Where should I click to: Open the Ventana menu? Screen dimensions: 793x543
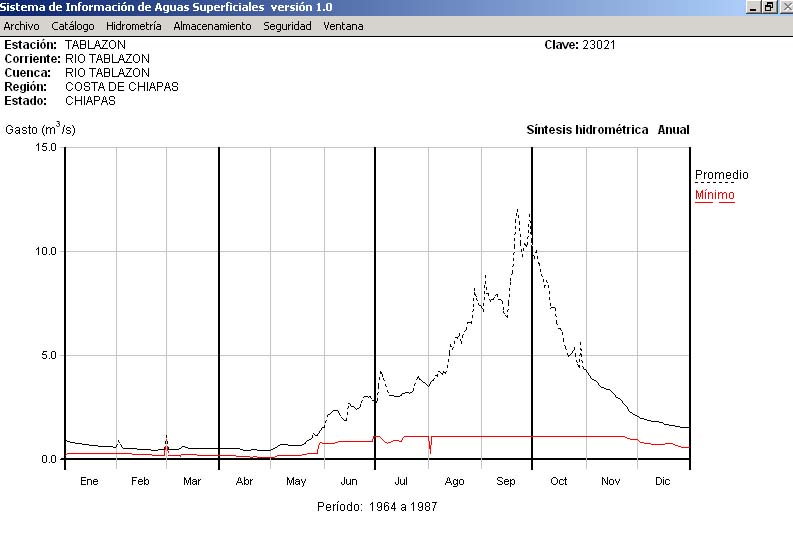click(343, 26)
